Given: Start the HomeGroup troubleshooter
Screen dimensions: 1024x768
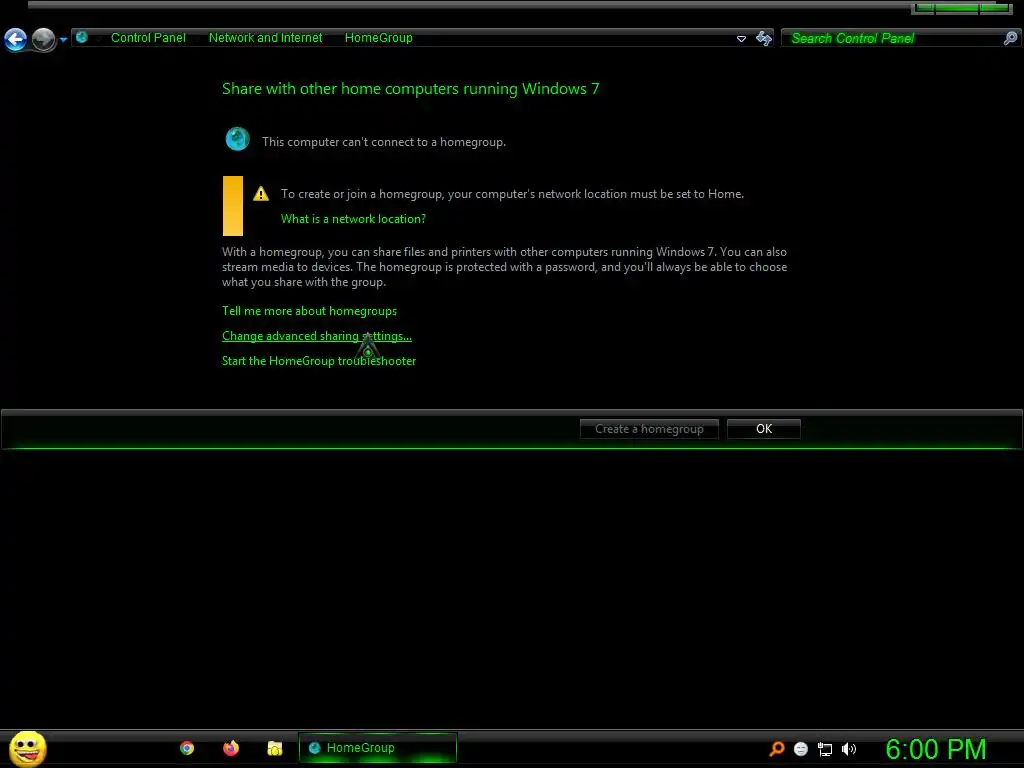Looking at the screenshot, I should pyautogui.click(x=319, y=360).
